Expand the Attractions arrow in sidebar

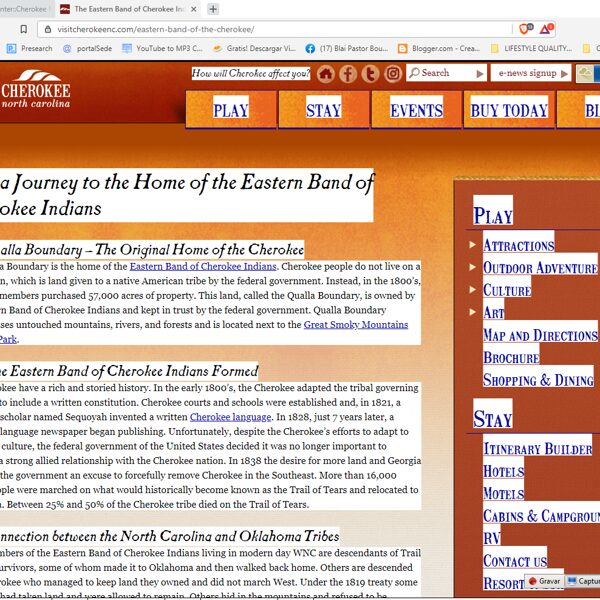473,245
